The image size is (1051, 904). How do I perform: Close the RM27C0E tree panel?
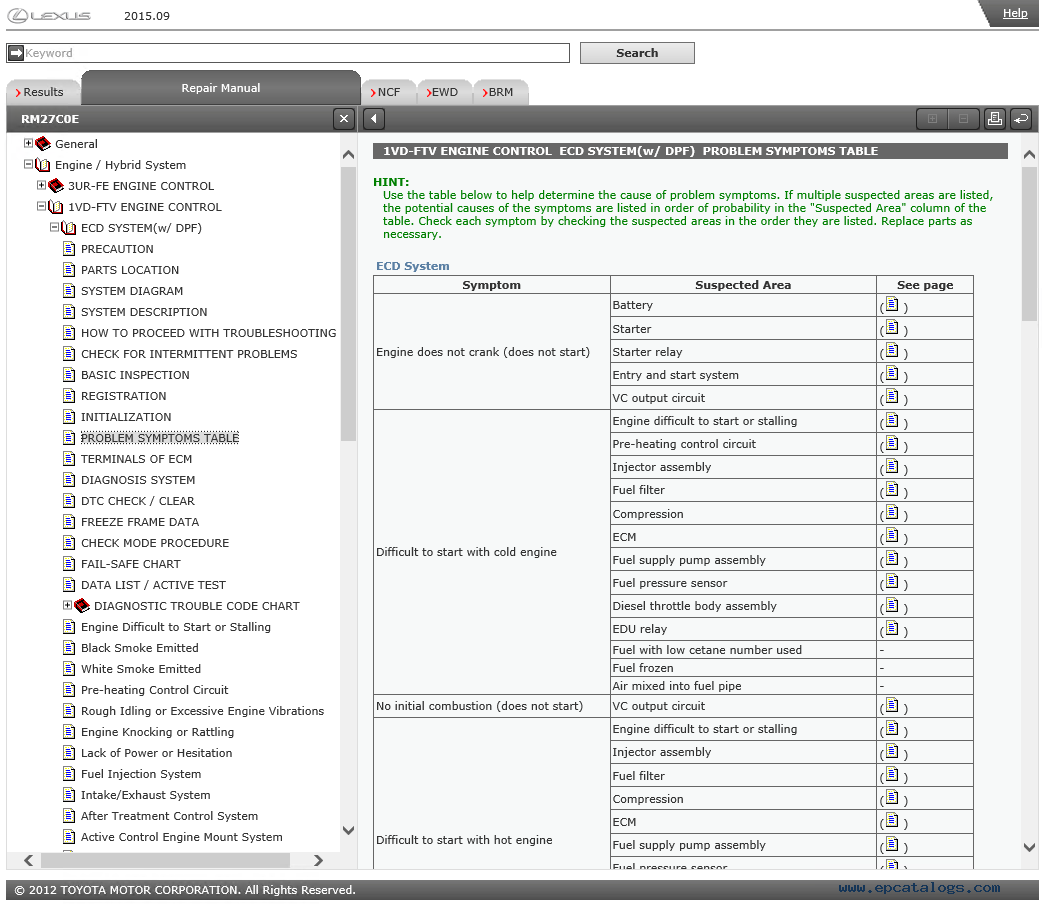344,119
